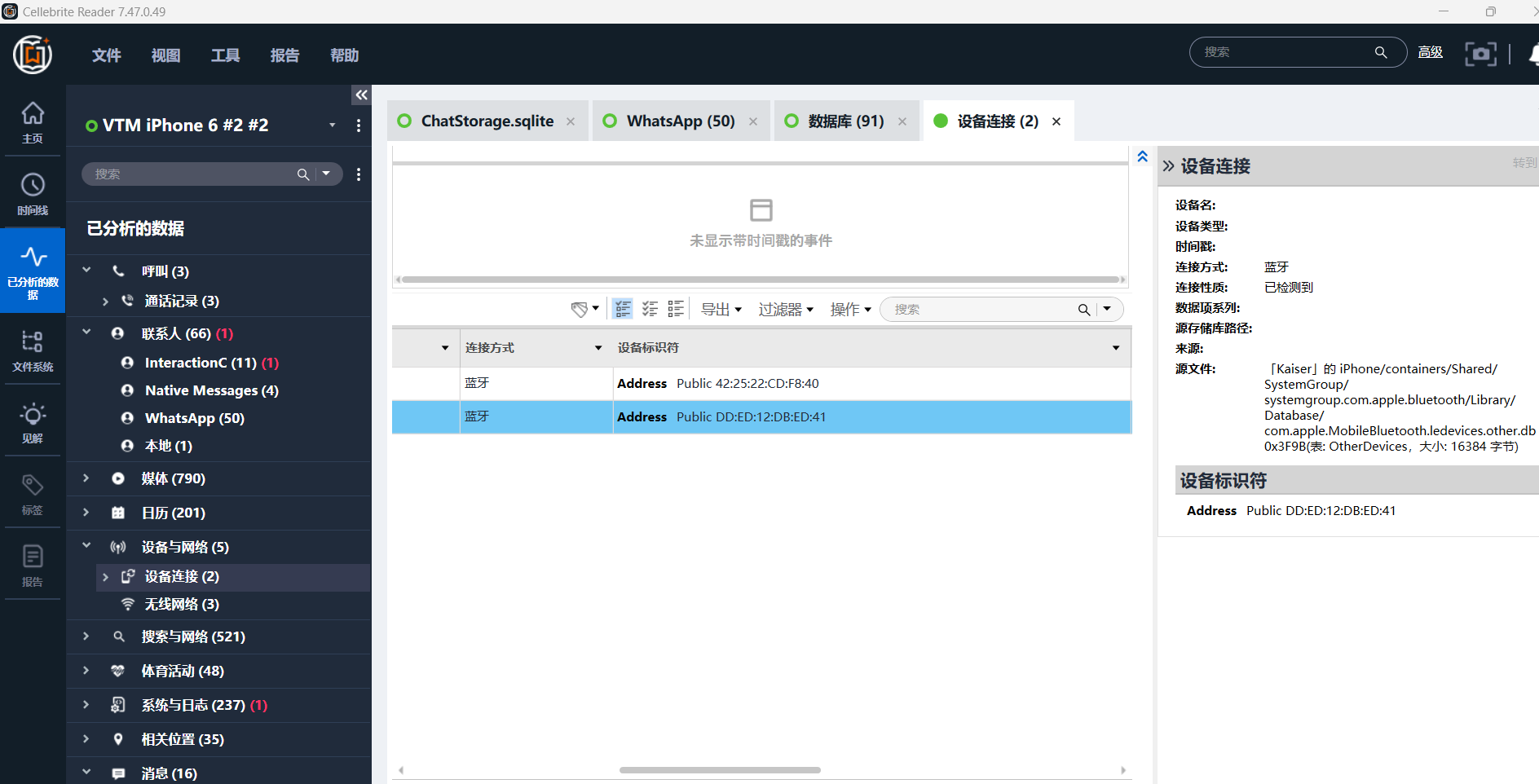Expand the 体育活动 (48) tree node
The height and width of the screenshot is (784, 1539).
[86, 671]
